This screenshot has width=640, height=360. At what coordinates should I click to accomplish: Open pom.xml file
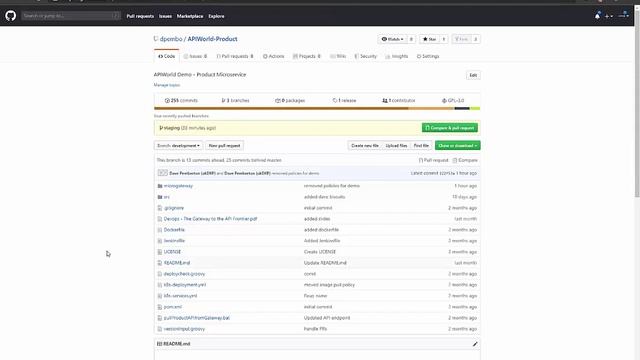click(x=173, y=307)
